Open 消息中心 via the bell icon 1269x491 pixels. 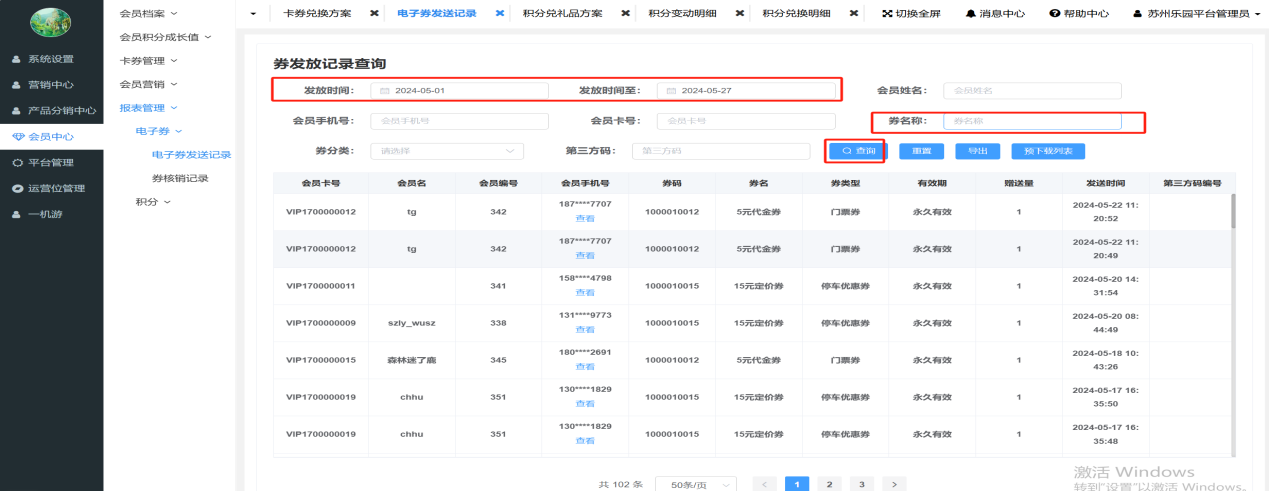tap(970, 14)
